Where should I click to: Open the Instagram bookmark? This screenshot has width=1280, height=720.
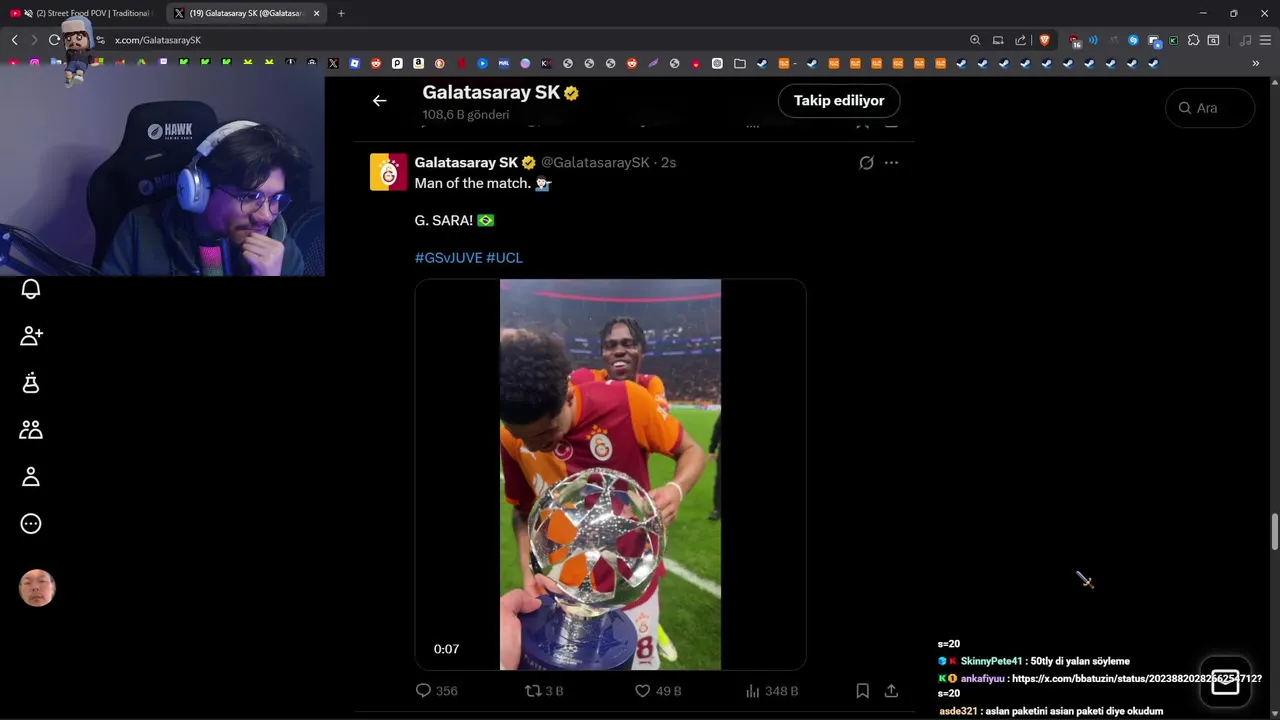click(x=35, y=63)
